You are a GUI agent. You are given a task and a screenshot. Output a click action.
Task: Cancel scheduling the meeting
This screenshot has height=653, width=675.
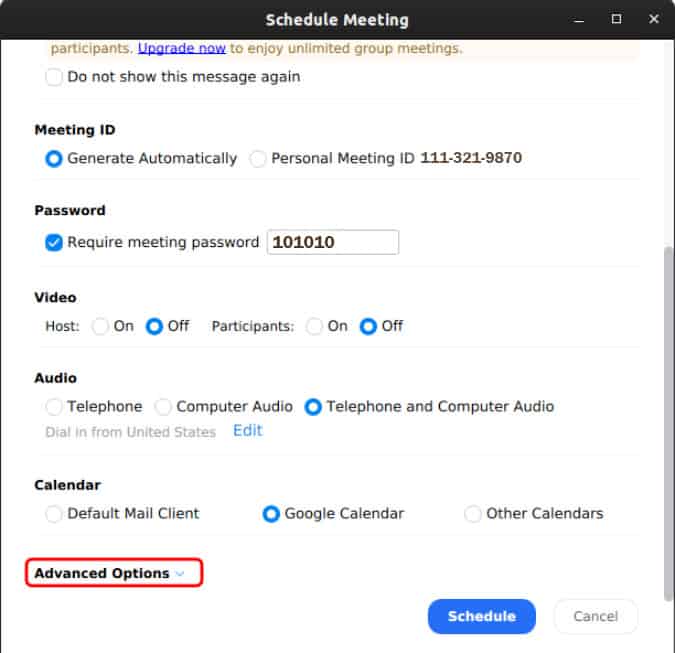596,616
